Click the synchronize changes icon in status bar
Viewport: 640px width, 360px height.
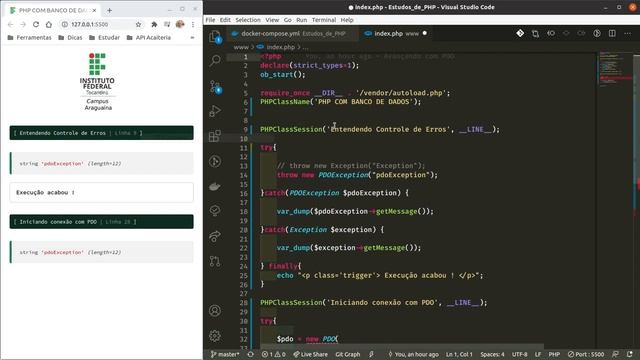(x=251, y=354)
